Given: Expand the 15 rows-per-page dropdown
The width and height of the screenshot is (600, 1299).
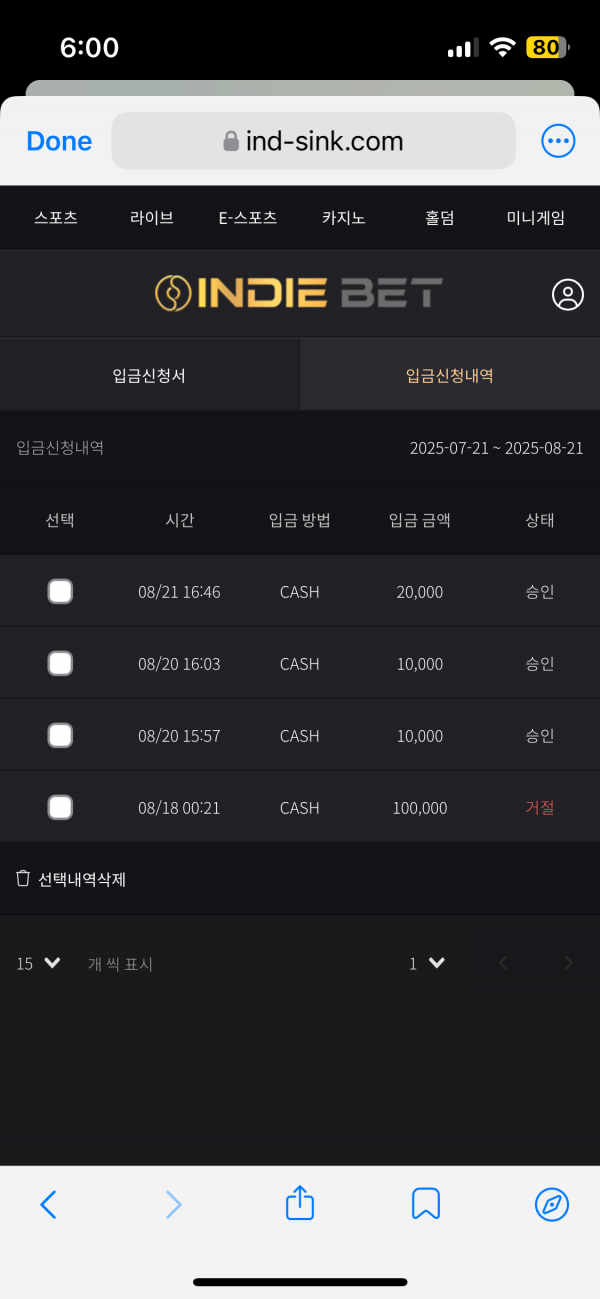Looking at the screenshot, I should 39,963.
